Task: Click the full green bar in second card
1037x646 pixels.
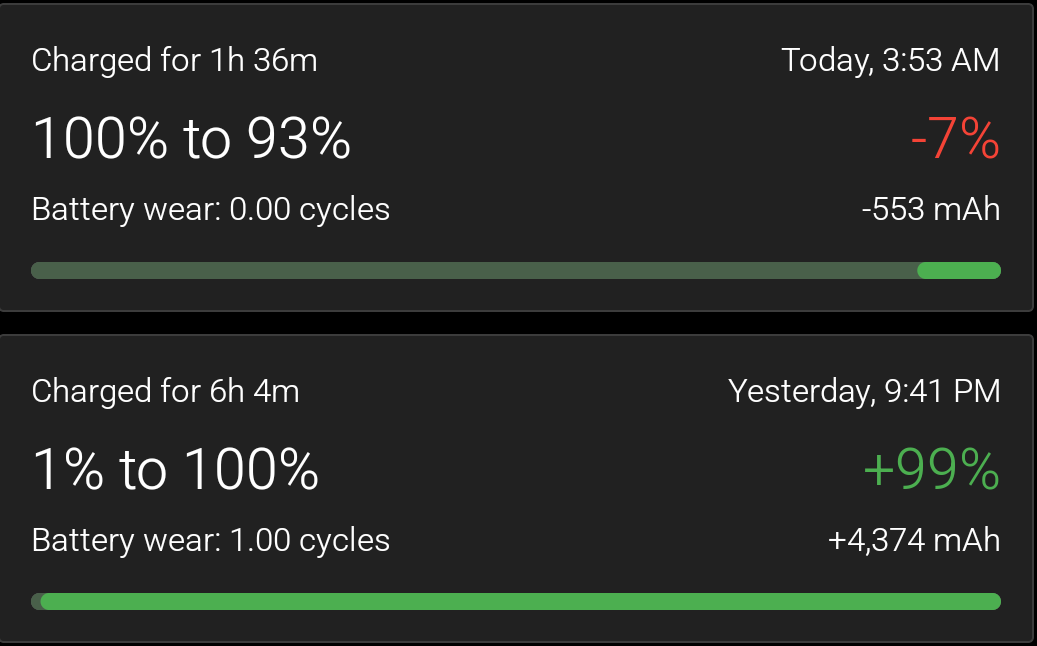Action: (x=520, y=601)
